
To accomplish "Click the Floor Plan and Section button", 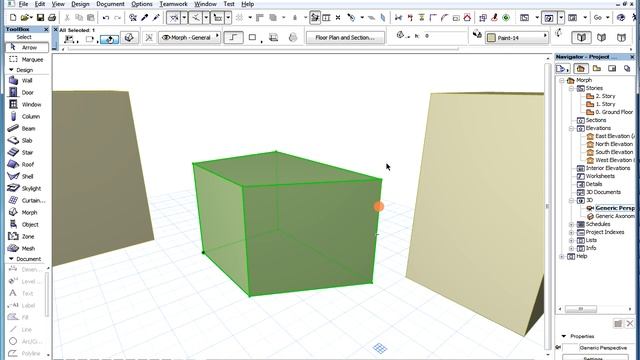I will coord(345,38).
